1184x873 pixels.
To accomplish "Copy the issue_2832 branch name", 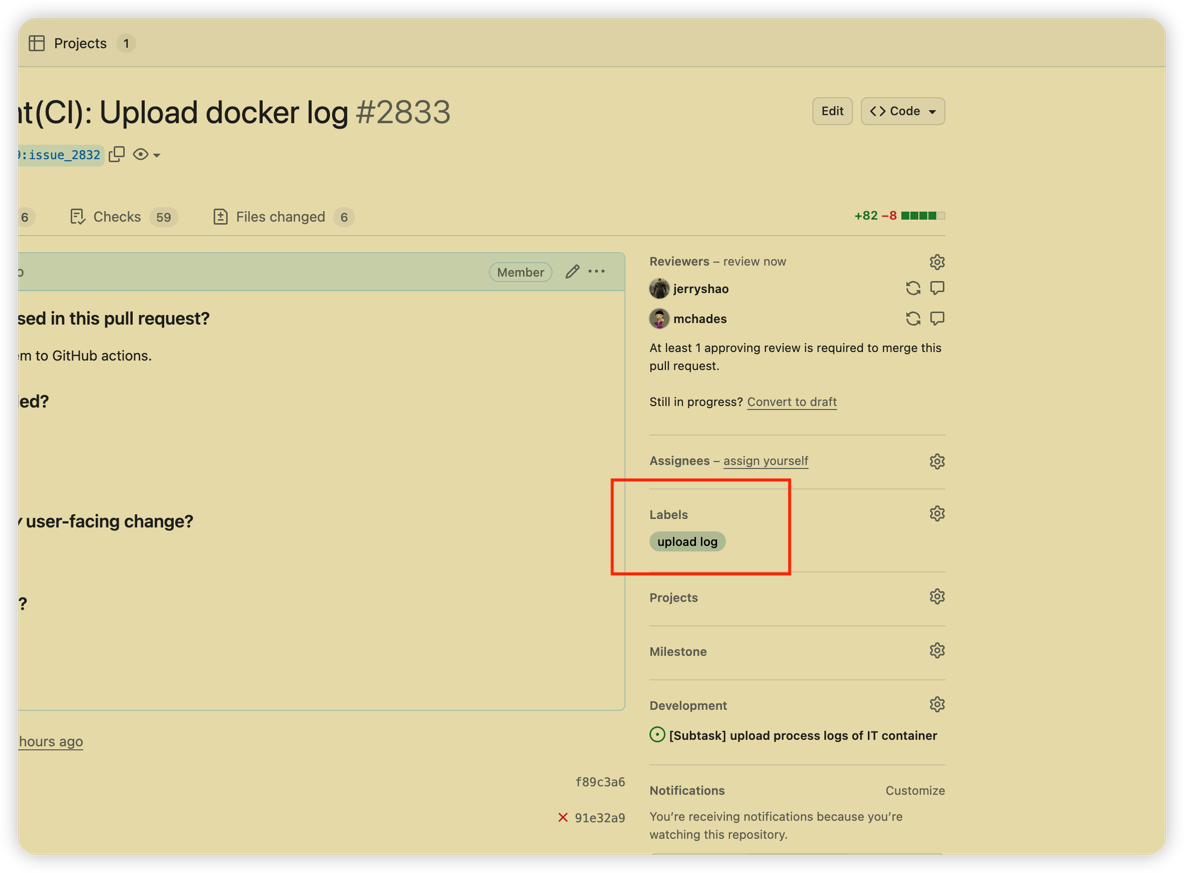I will click(117, 154).
